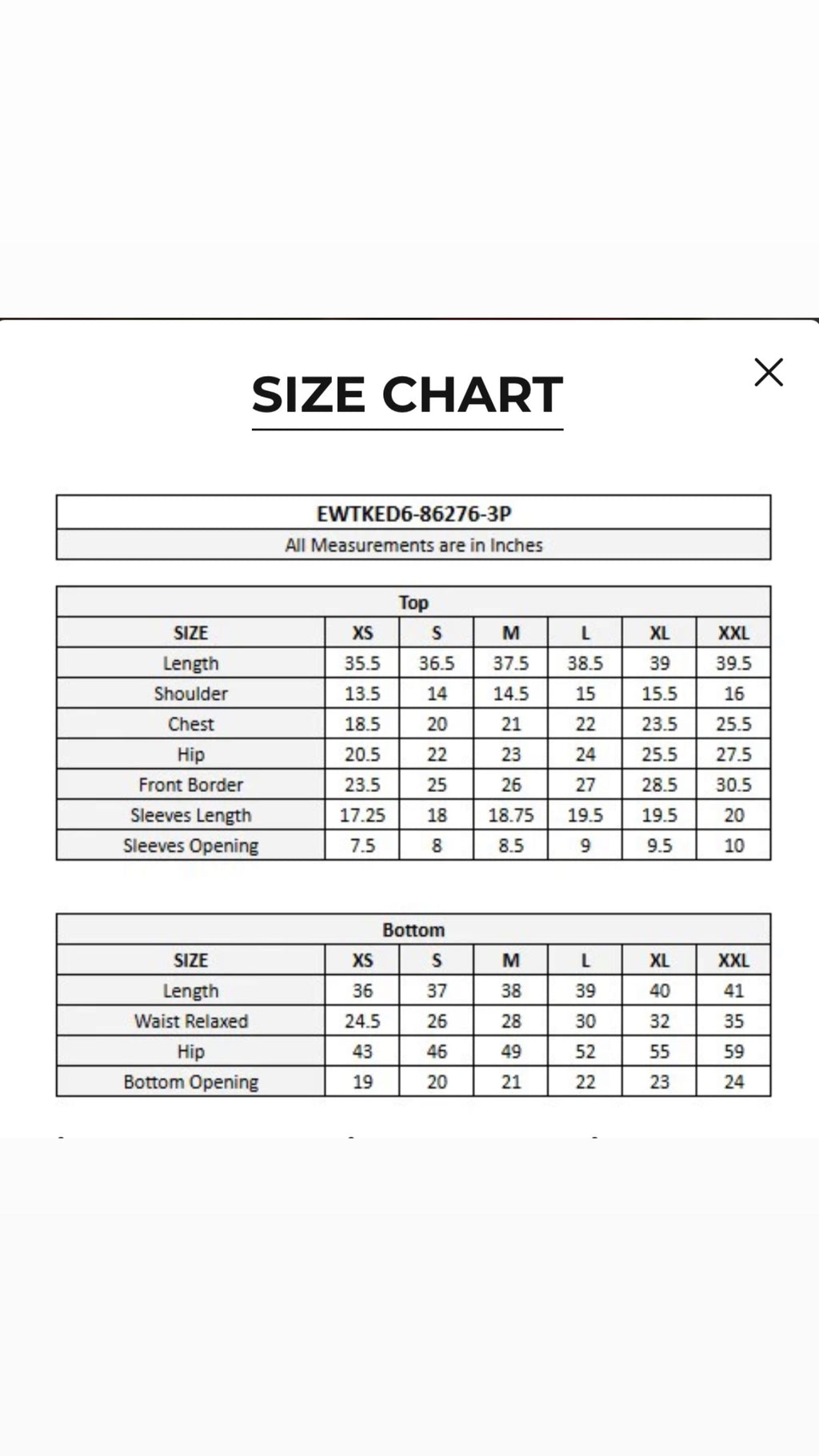Tap the dimmed backdrop above the size chart
The width and height of the screenshot is (819, 1456).
pos(409,158)
